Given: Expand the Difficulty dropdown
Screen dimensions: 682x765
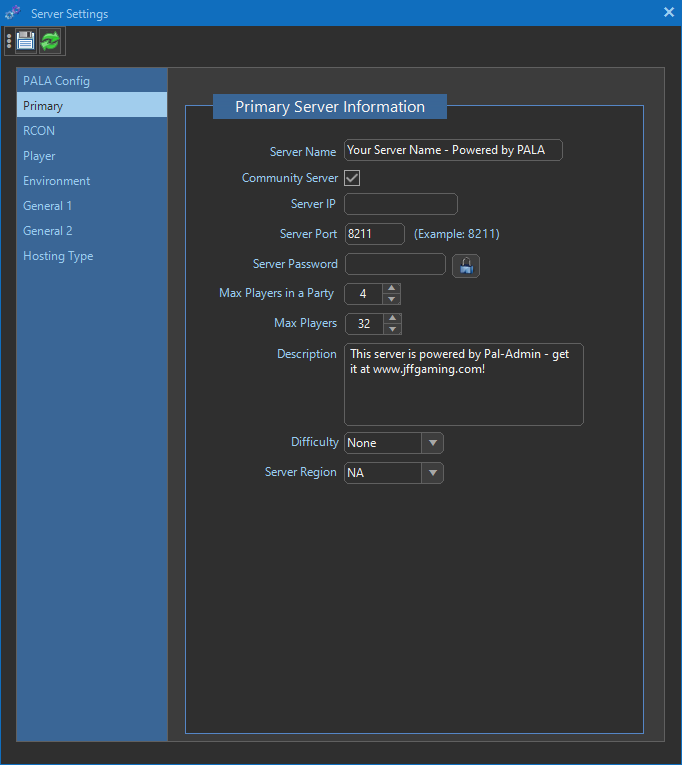Looking at the screenshot, I should (x=432, y=443).
